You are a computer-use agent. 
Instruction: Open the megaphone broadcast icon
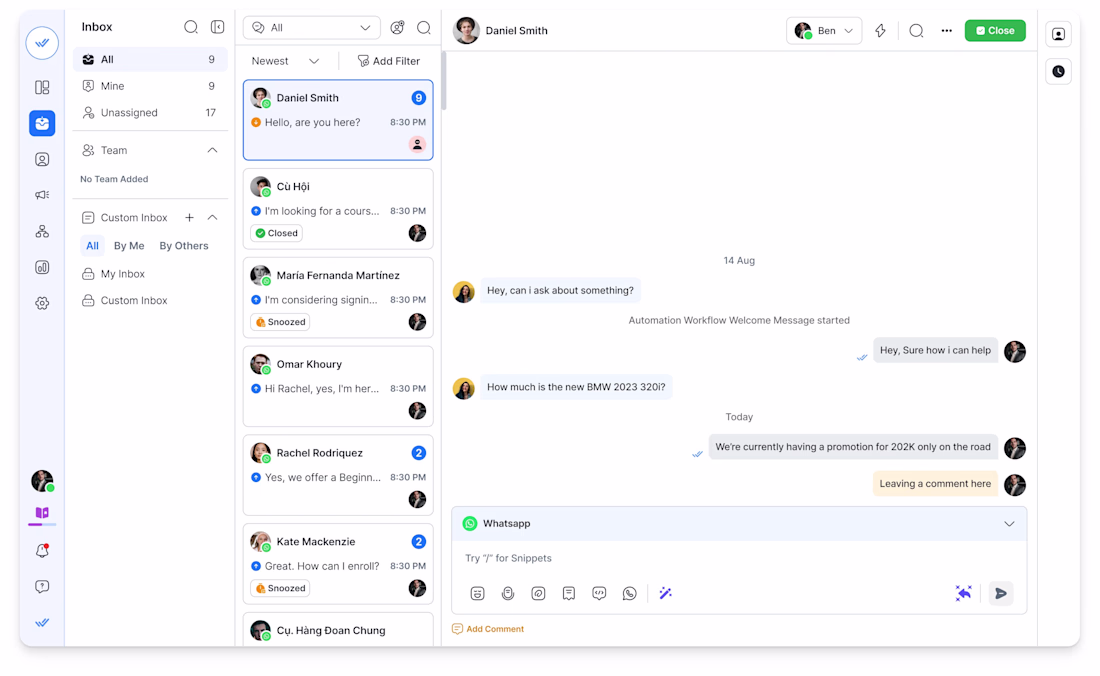[42, 195]
